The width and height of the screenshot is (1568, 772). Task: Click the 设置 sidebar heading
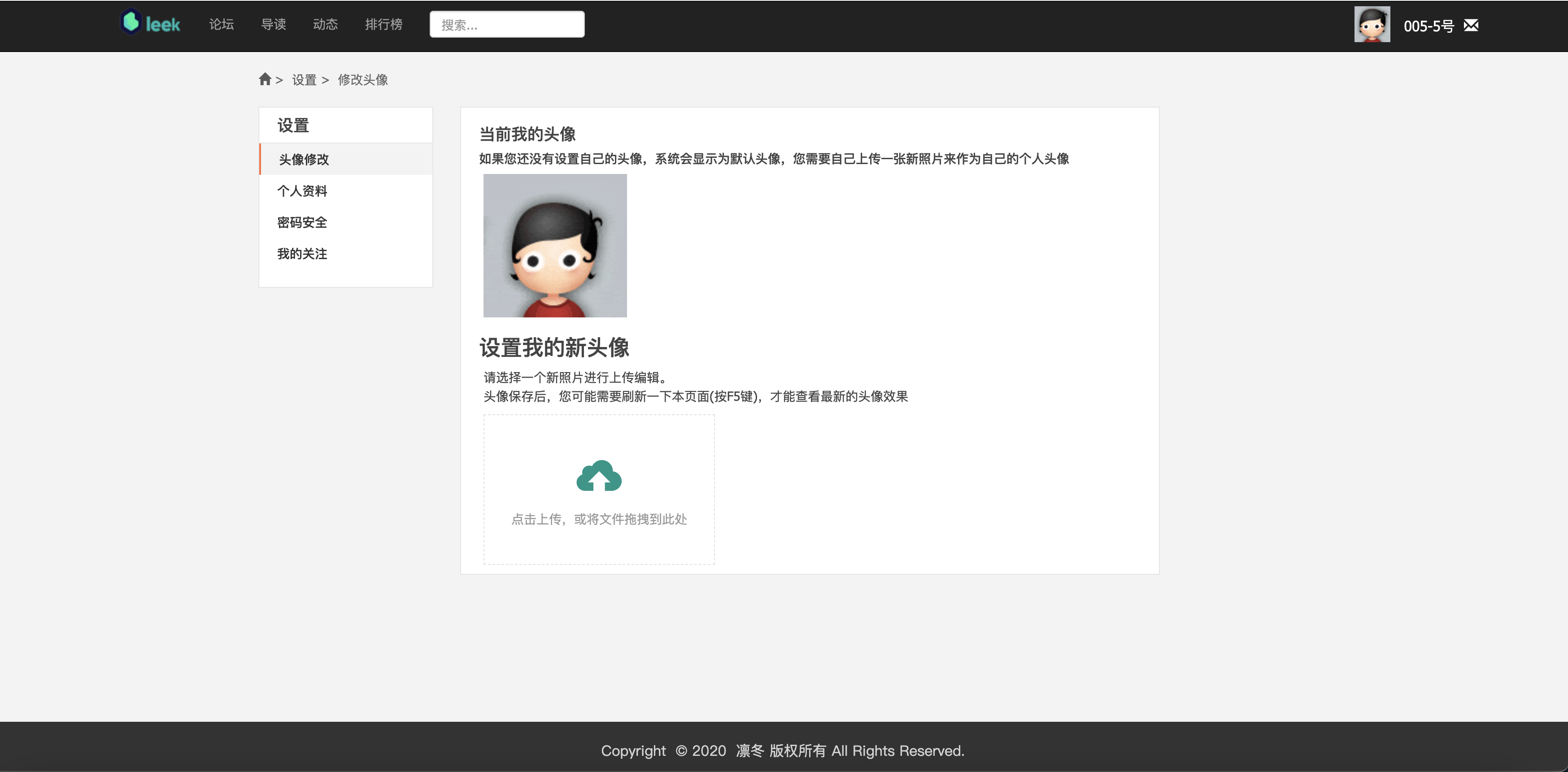click(x=293, y=126)
